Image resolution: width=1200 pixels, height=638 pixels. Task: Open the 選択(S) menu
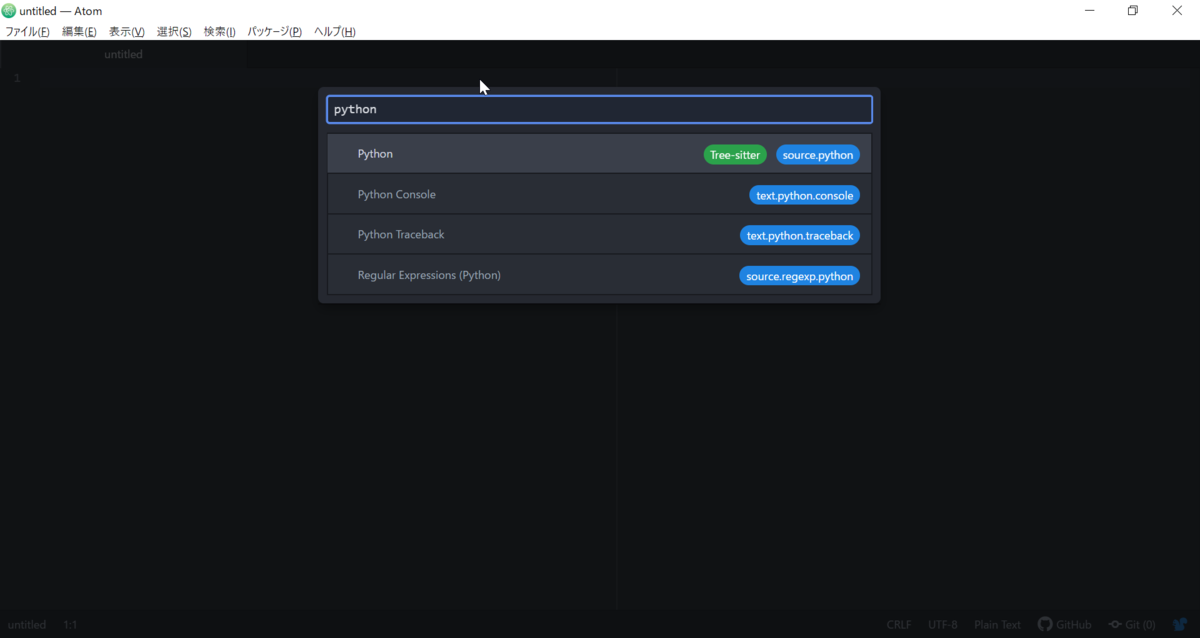pos(174,32)
